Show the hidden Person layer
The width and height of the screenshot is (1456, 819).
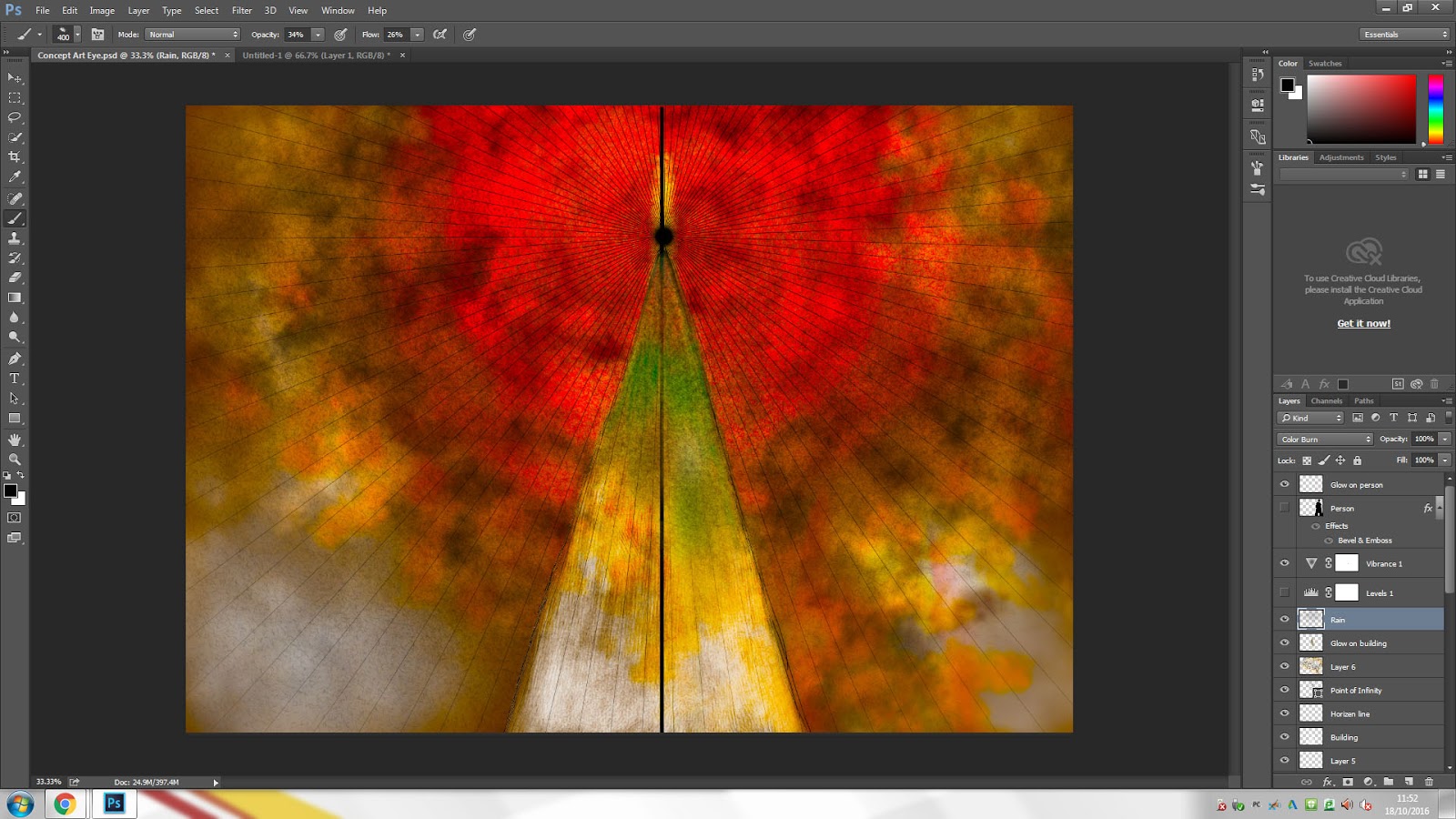click(1285, 508)
